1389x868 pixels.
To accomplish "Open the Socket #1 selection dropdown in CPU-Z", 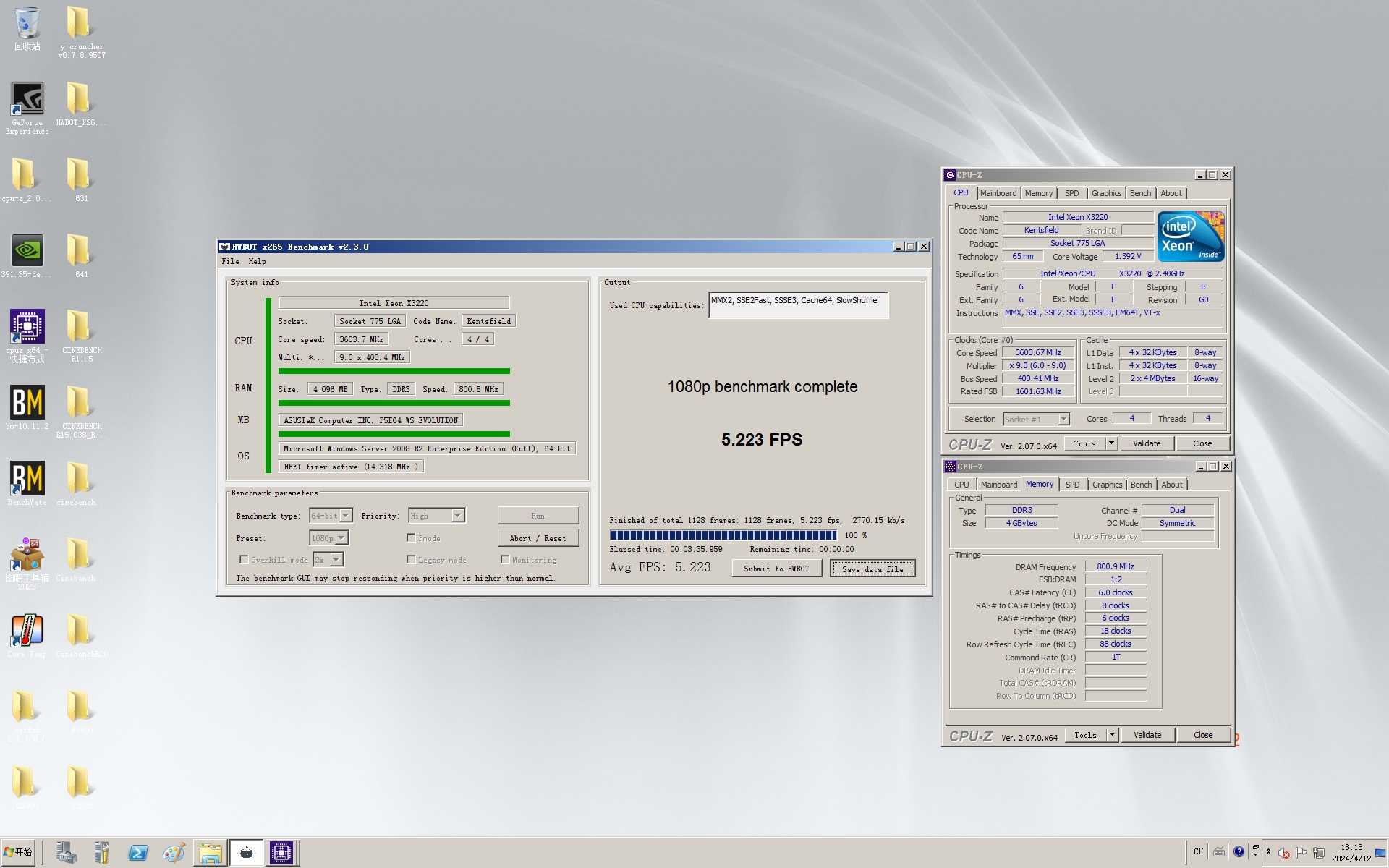I will point(1063,419).
